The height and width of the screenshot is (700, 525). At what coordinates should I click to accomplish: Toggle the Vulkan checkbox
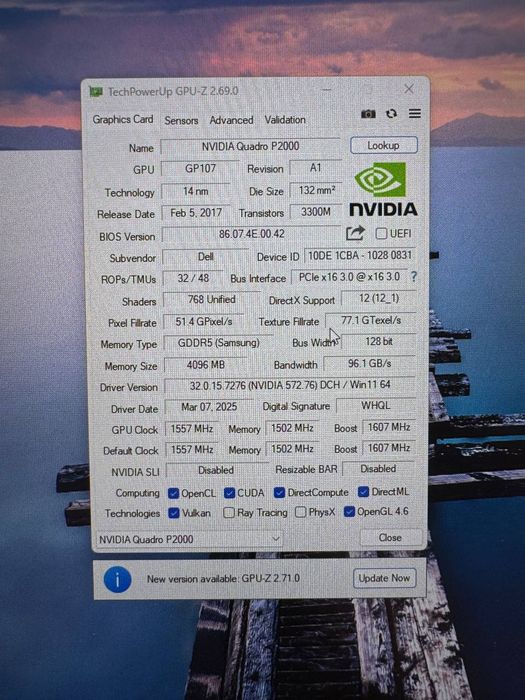click(x=174, y=513)
